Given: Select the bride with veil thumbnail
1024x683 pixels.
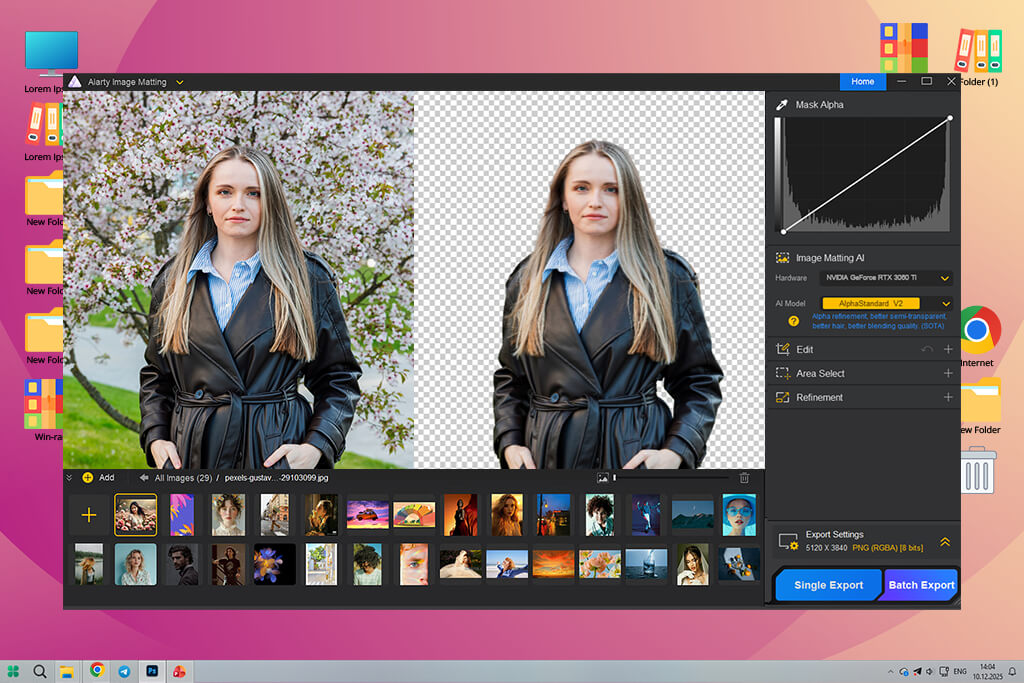Looking at the screenshot, I should pyautogui.click(x=693, y=564).
